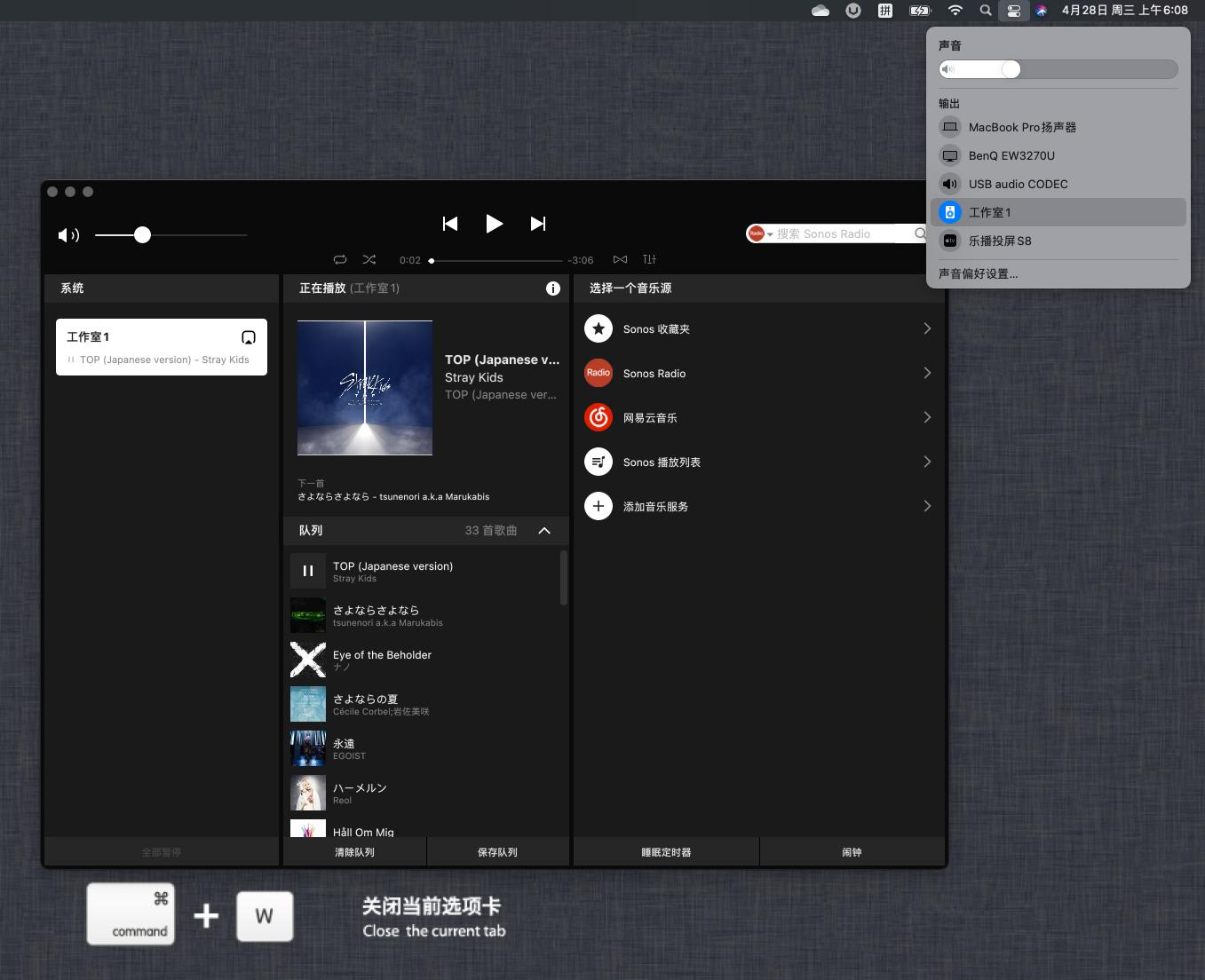
Task: Open the 网易云音乐 source icon
Action: point(599,418)
